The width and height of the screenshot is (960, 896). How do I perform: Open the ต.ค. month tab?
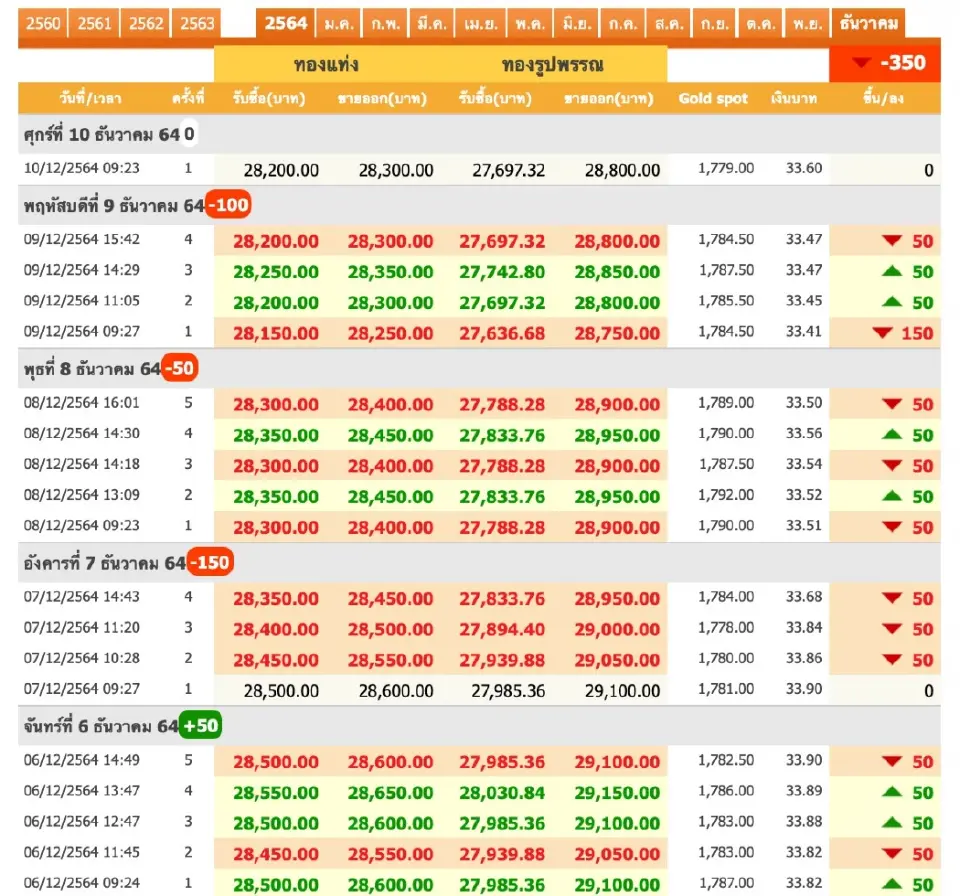[761, 24]
